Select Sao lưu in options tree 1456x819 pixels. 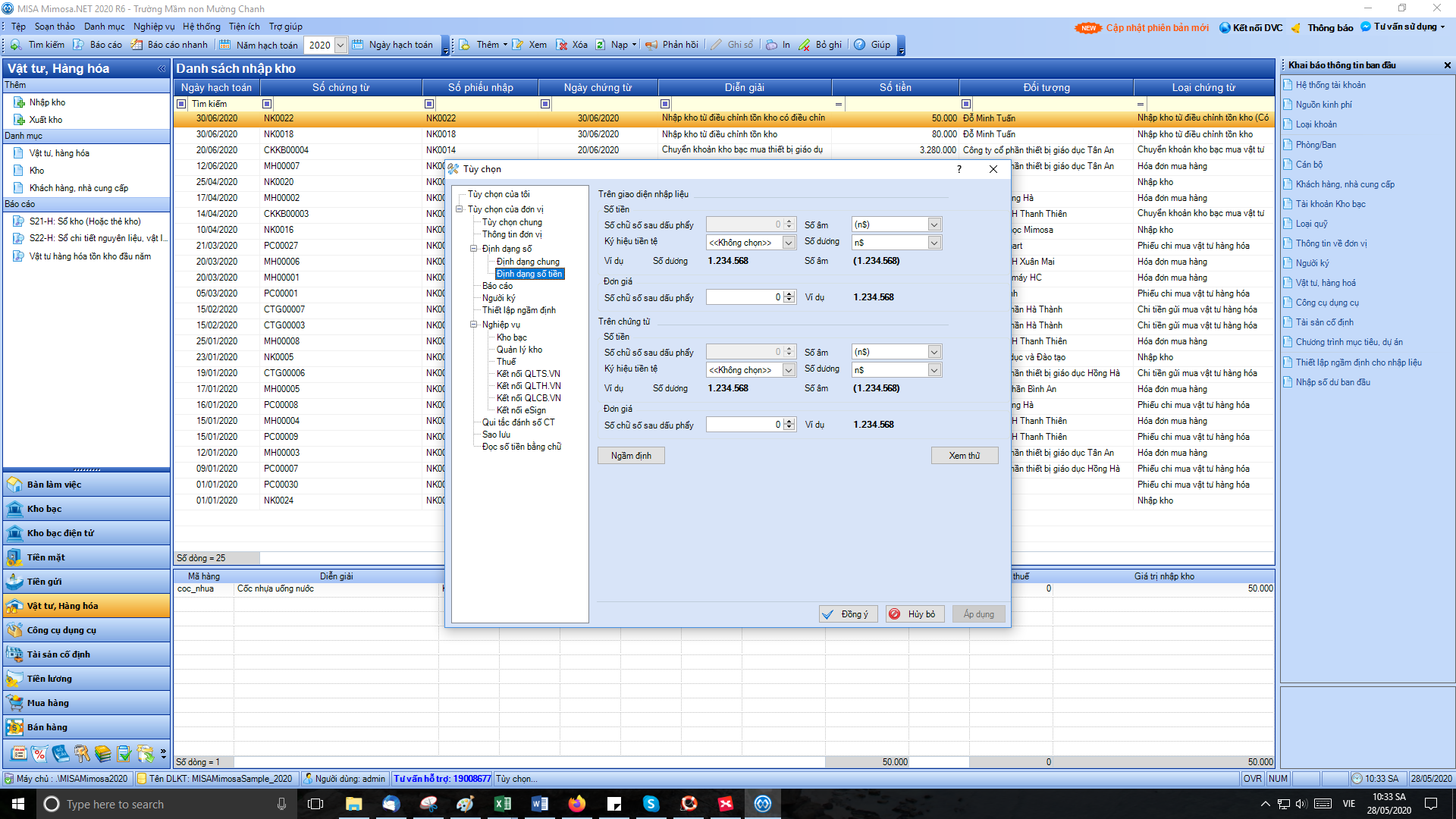pos(496,435)
